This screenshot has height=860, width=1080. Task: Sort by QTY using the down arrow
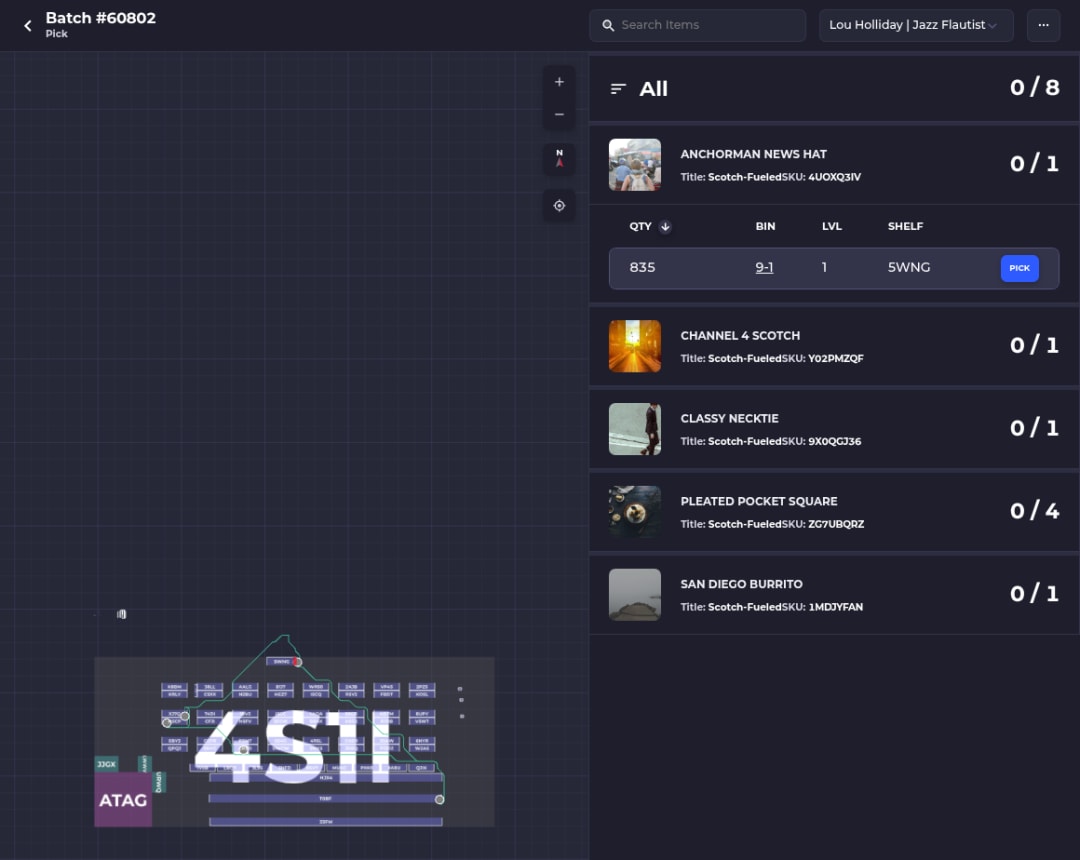pyautogui.click(x=665, y=227)
